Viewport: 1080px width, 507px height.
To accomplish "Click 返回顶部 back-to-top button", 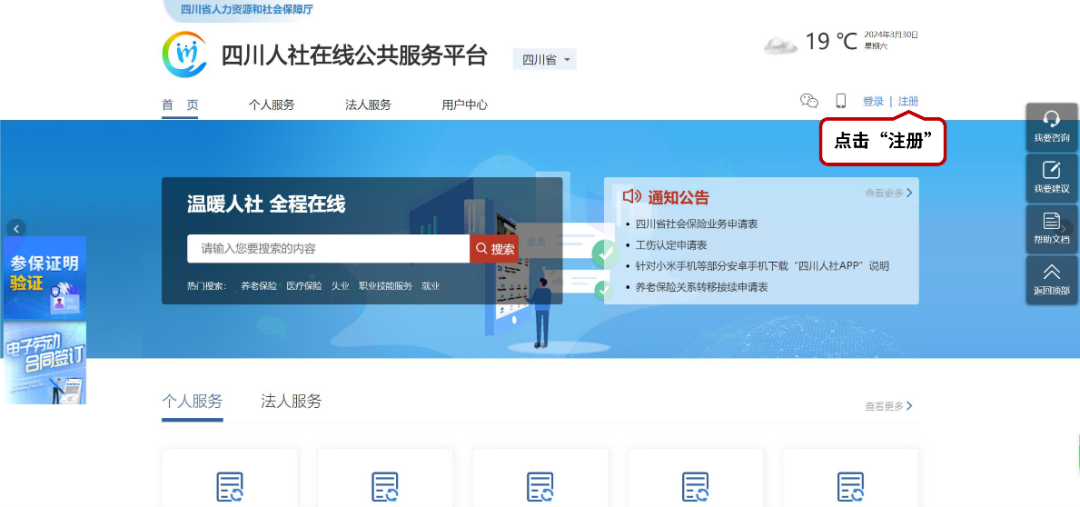I will pos(1051,280).
